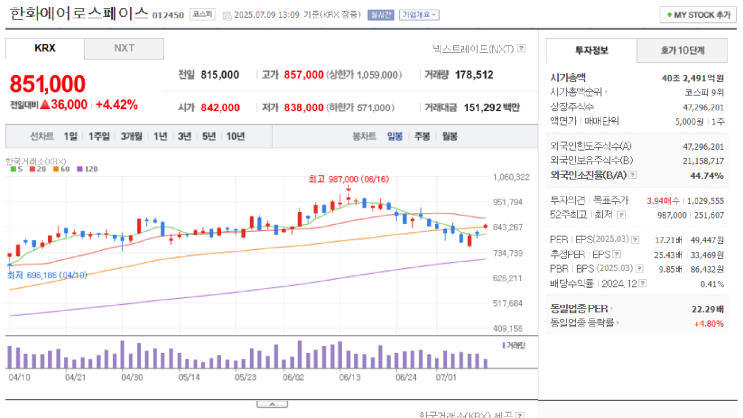Open 동일업종 등락률 arrow link
Viewport: 743px width, 418px height.
point(617,323)
